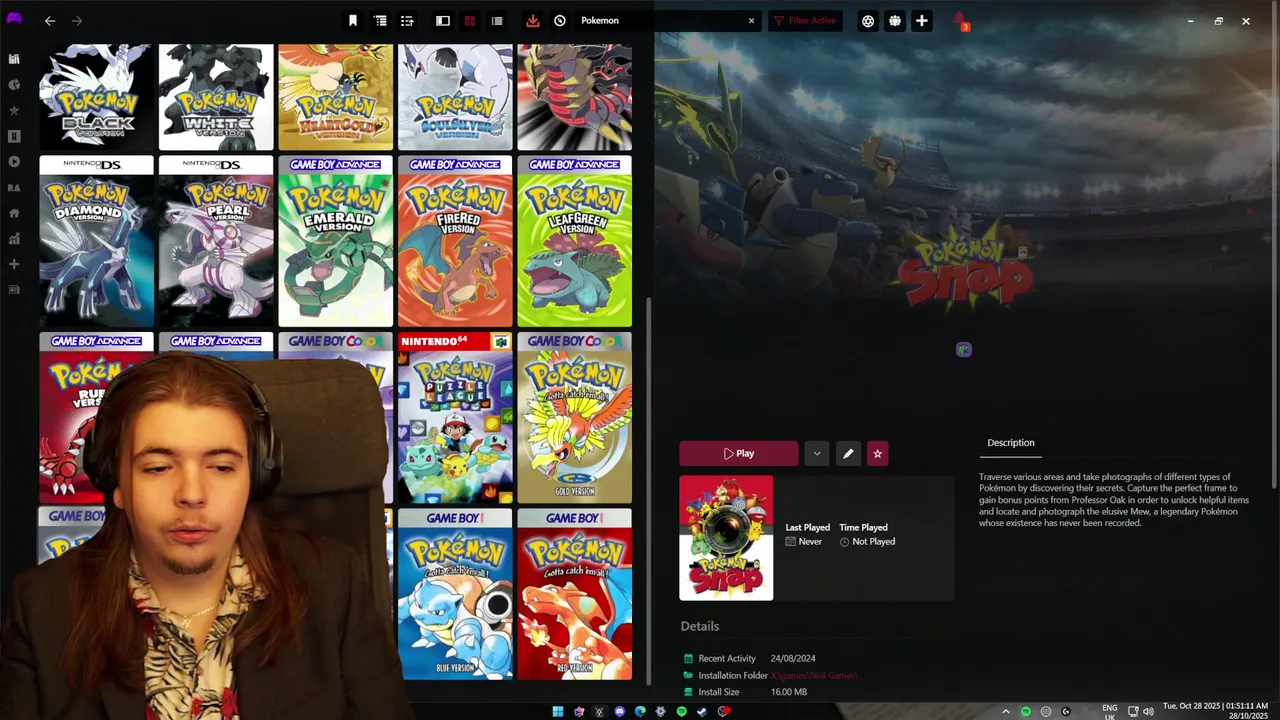Image resolution: width=1280 pixels, height=720 pixels.
Task: Click the play circle sidebar icon
Action: [14, 162]
